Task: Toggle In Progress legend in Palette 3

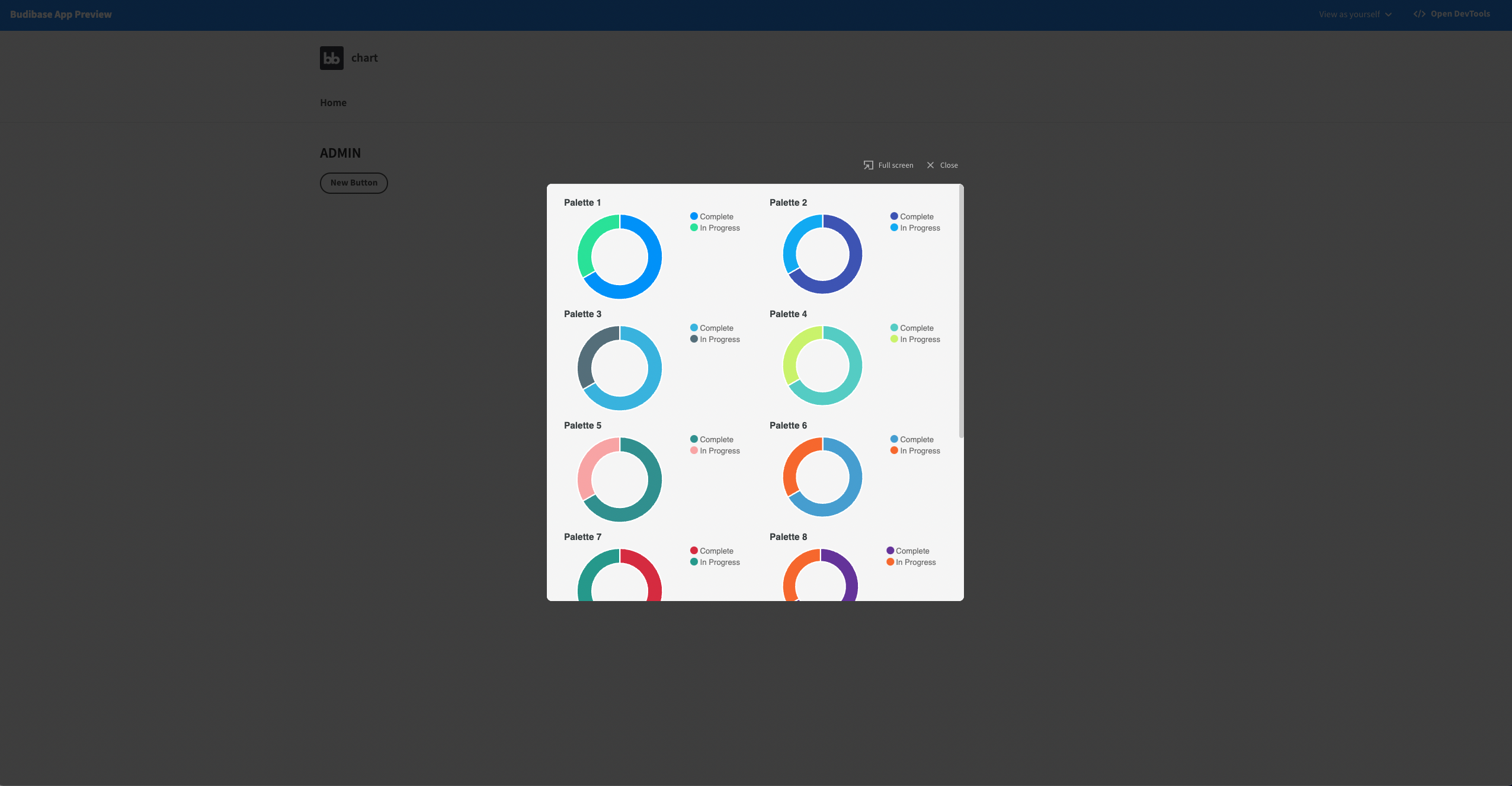Action: pyautogui.click(x=715, y=339)
